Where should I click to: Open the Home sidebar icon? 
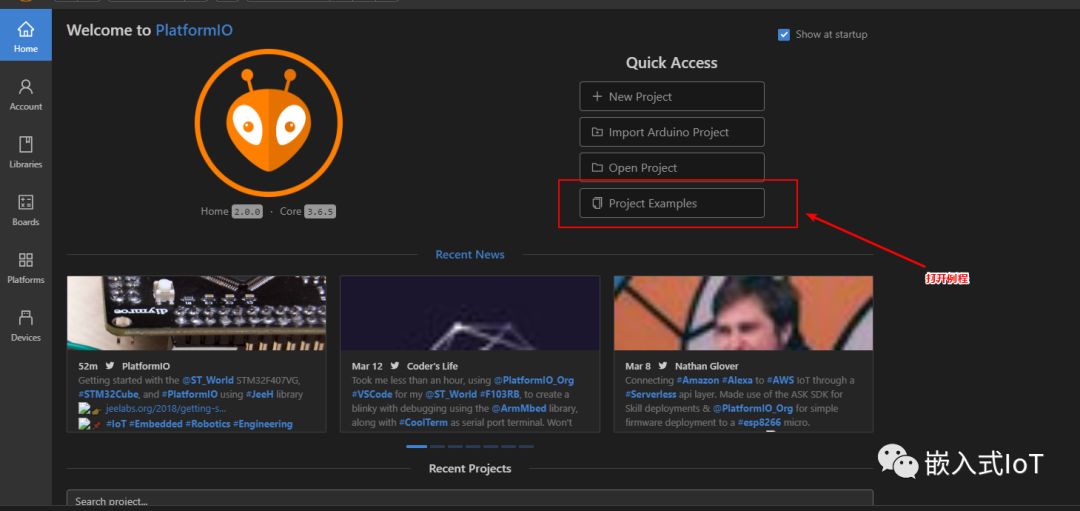[26, 36]
